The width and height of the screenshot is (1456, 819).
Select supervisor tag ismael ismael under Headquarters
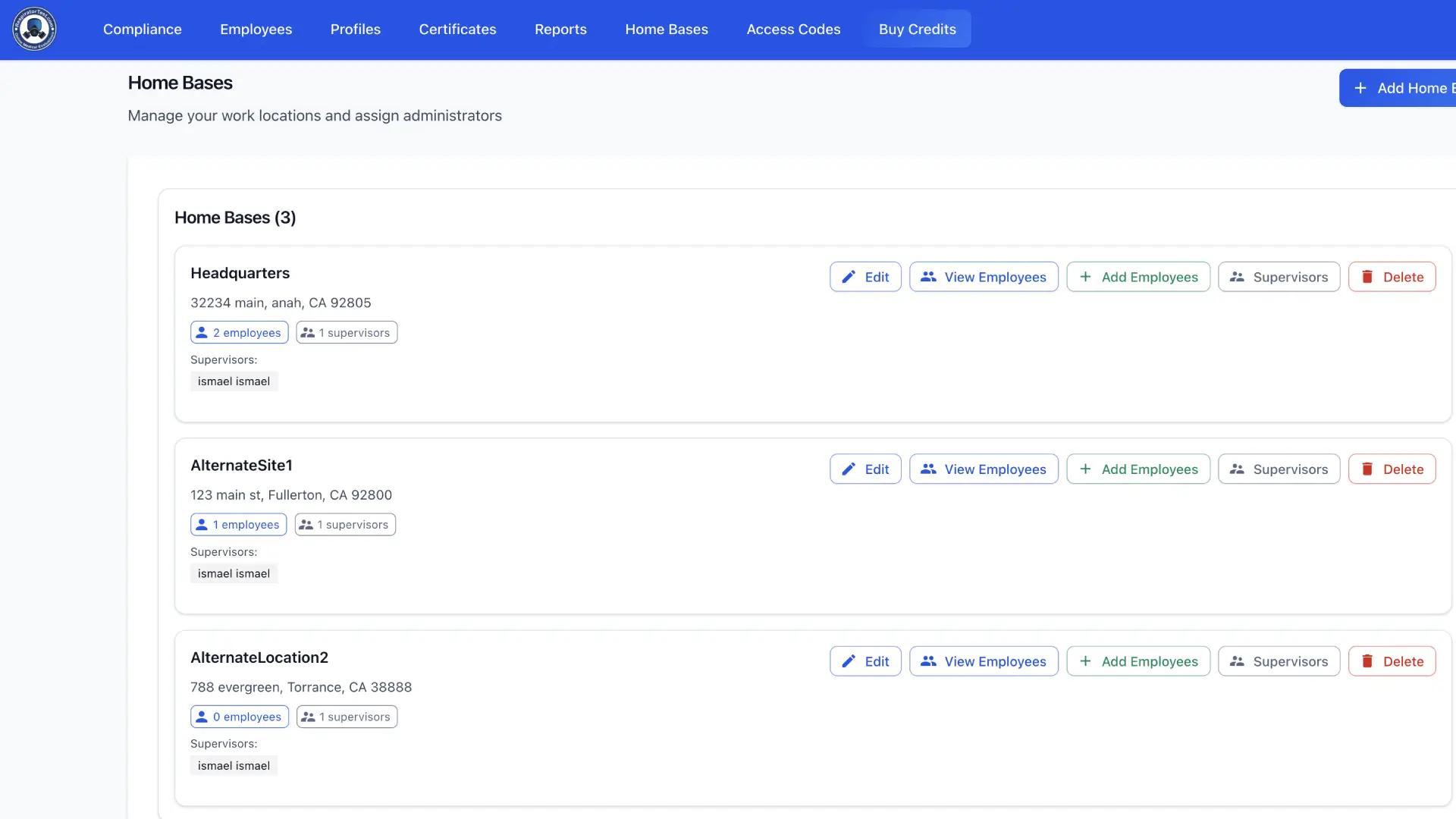[x=234, y=381]
